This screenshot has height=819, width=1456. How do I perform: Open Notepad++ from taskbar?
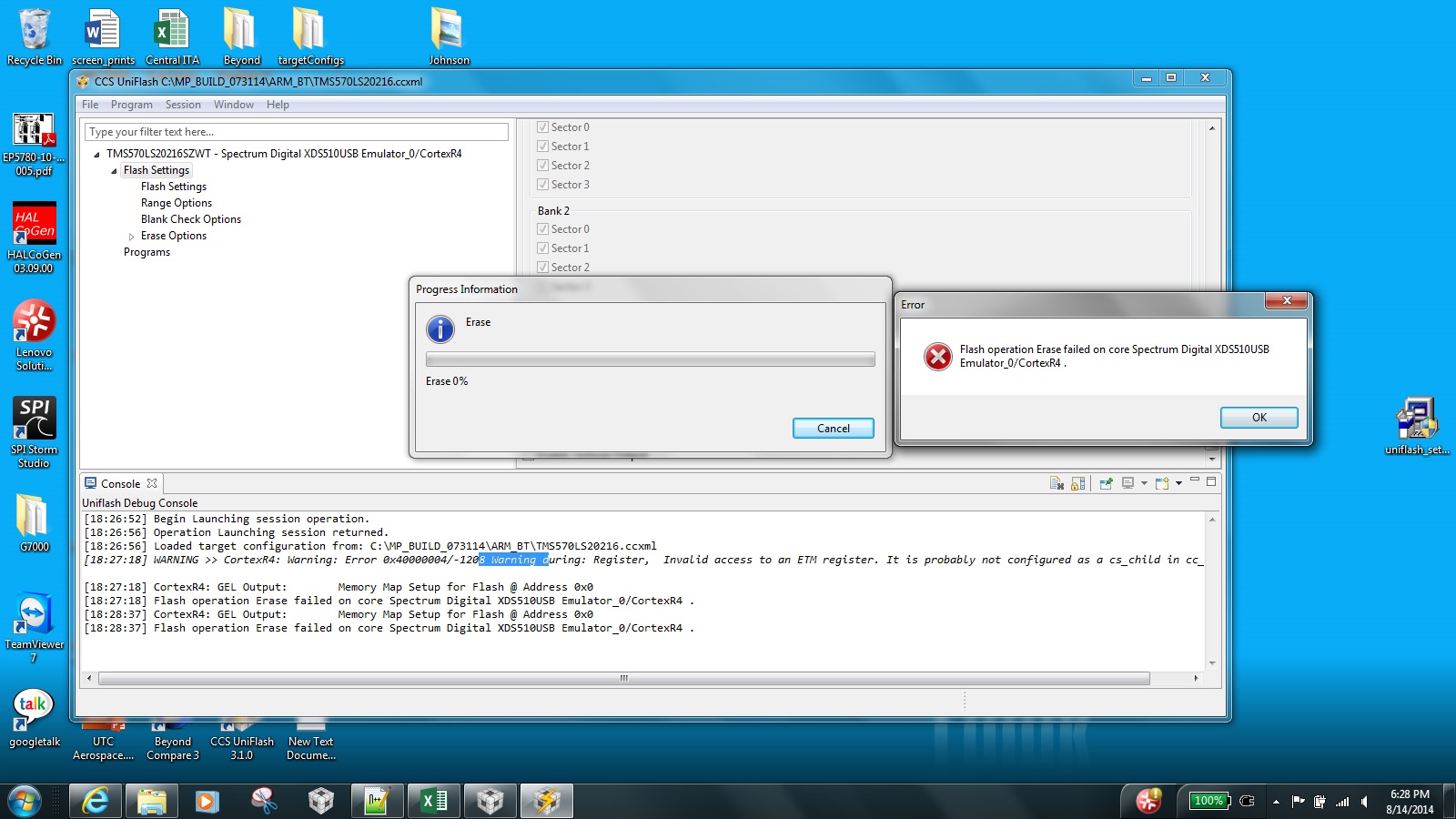click(x=377, y=801)
